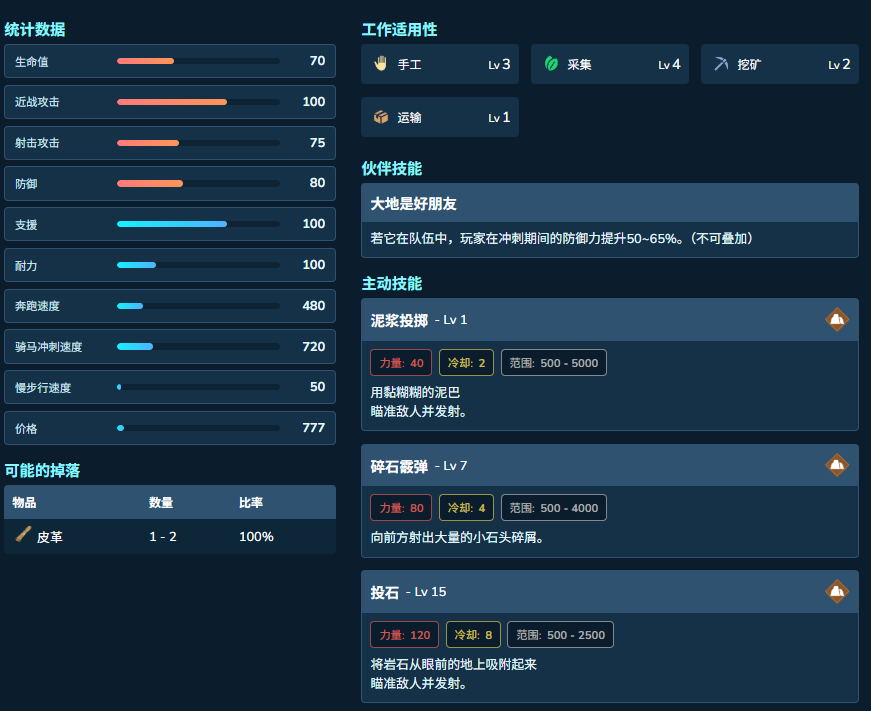Click the 范围: 500 - 5000 tag
Viewport: 871px width, 711px height.
pyautogui.click(x=554, y=363)
